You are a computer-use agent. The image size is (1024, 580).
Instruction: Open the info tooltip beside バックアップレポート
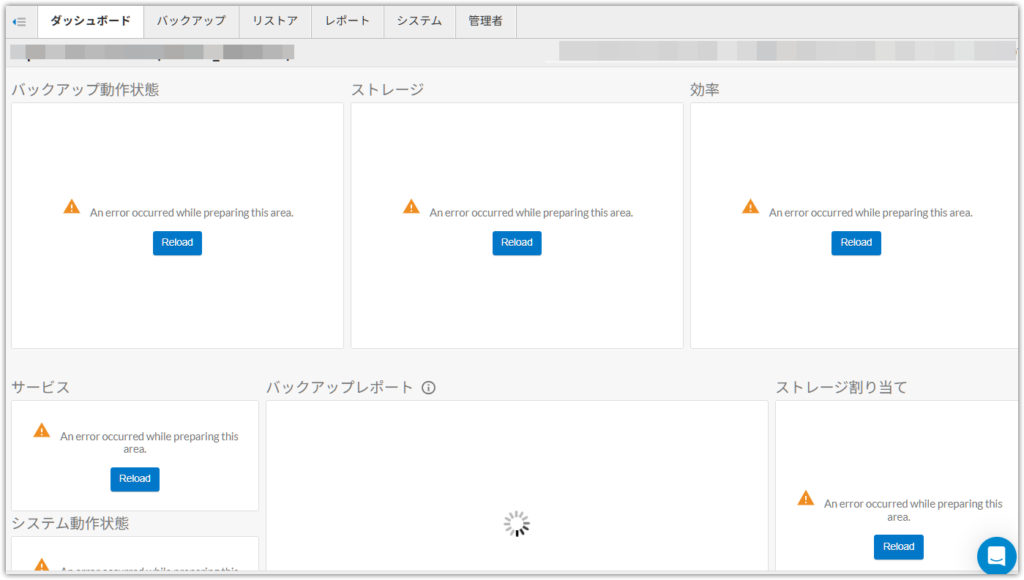point(429,386)
